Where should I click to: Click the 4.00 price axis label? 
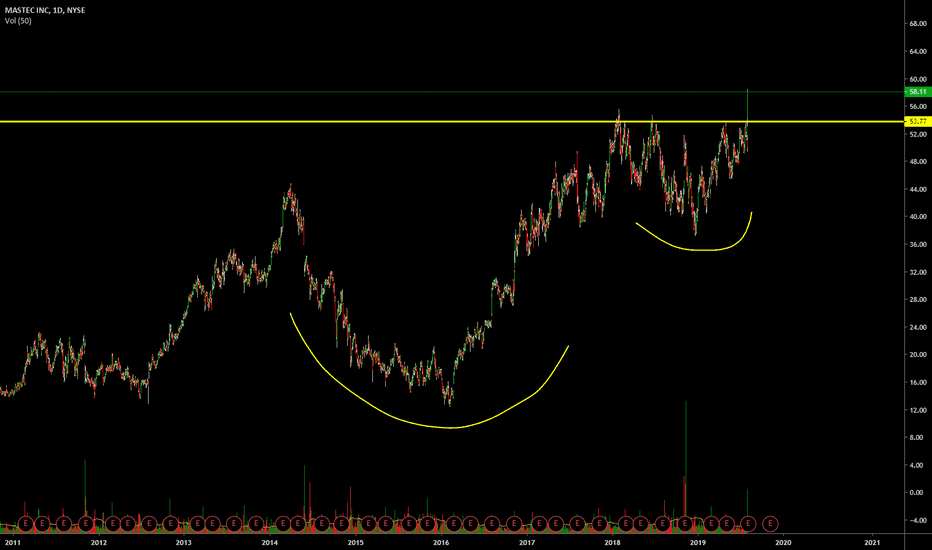(x=916, y=465)
